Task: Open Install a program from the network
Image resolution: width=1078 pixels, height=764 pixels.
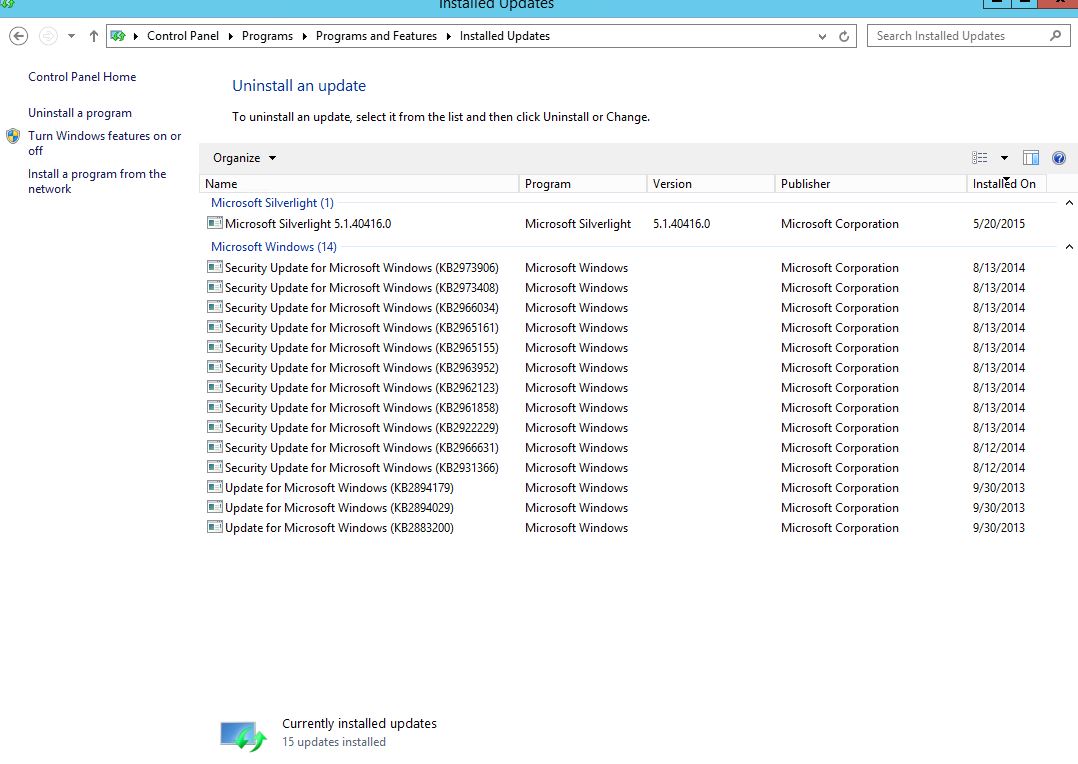Action: [x=97, y=182]
